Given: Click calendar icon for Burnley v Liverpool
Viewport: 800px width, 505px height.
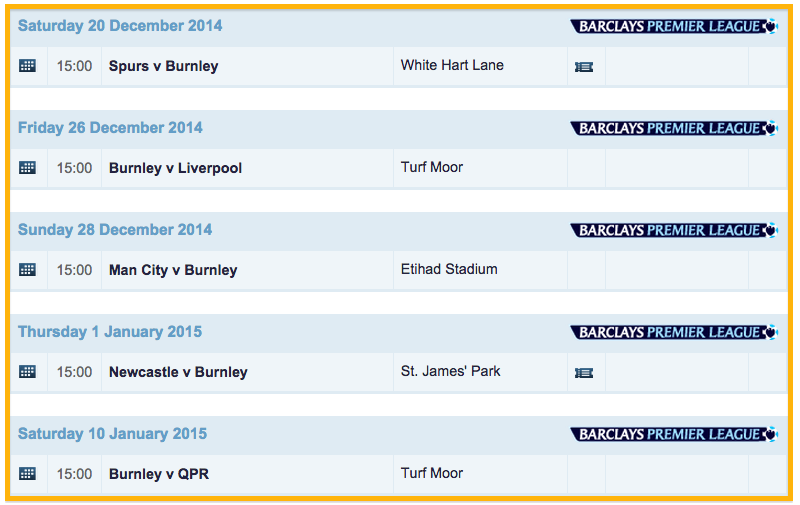Looking at the screenshot, I should pyautogui.click(x=27, y=168).
